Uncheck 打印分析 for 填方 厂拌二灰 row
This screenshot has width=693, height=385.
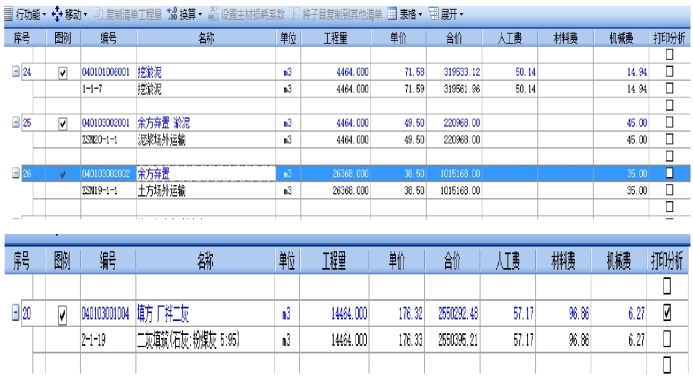coord(667,313)
